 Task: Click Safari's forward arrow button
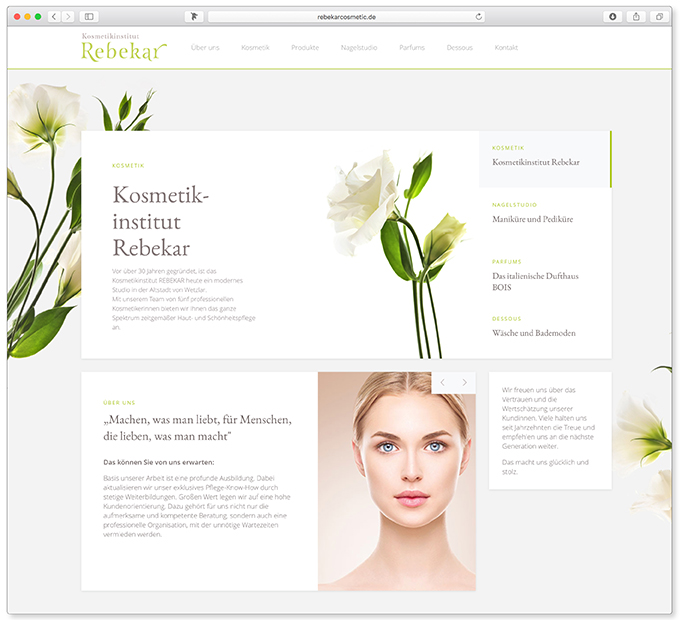(x=67, y=17)
